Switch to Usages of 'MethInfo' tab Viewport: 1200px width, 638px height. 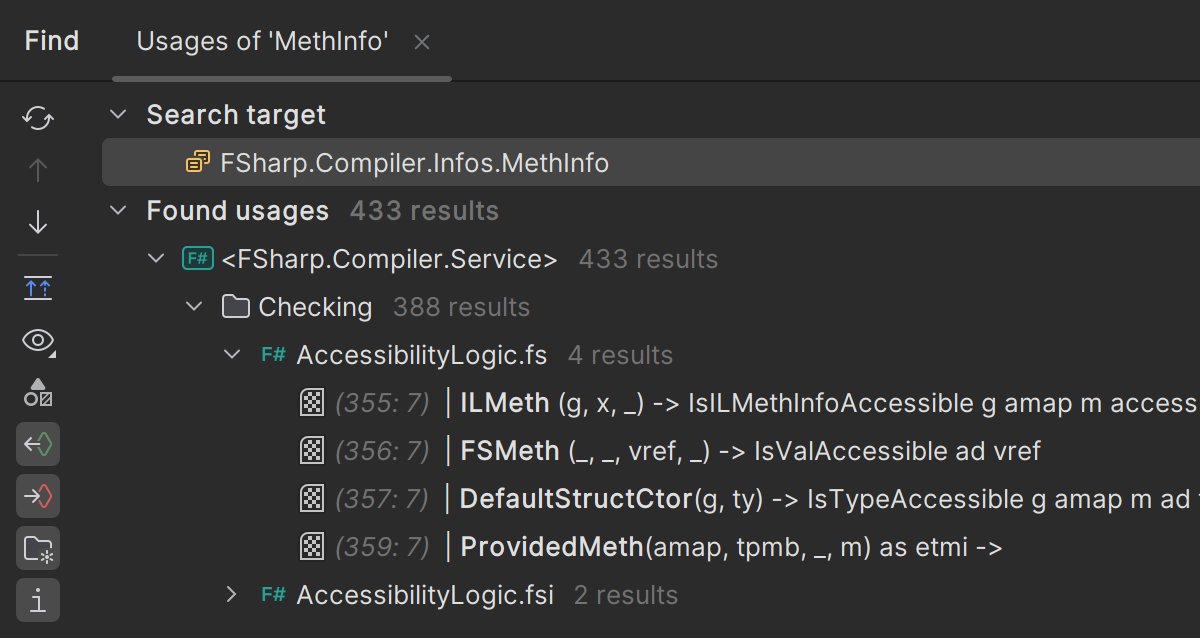pyautogui.click(x=262, y=42)
